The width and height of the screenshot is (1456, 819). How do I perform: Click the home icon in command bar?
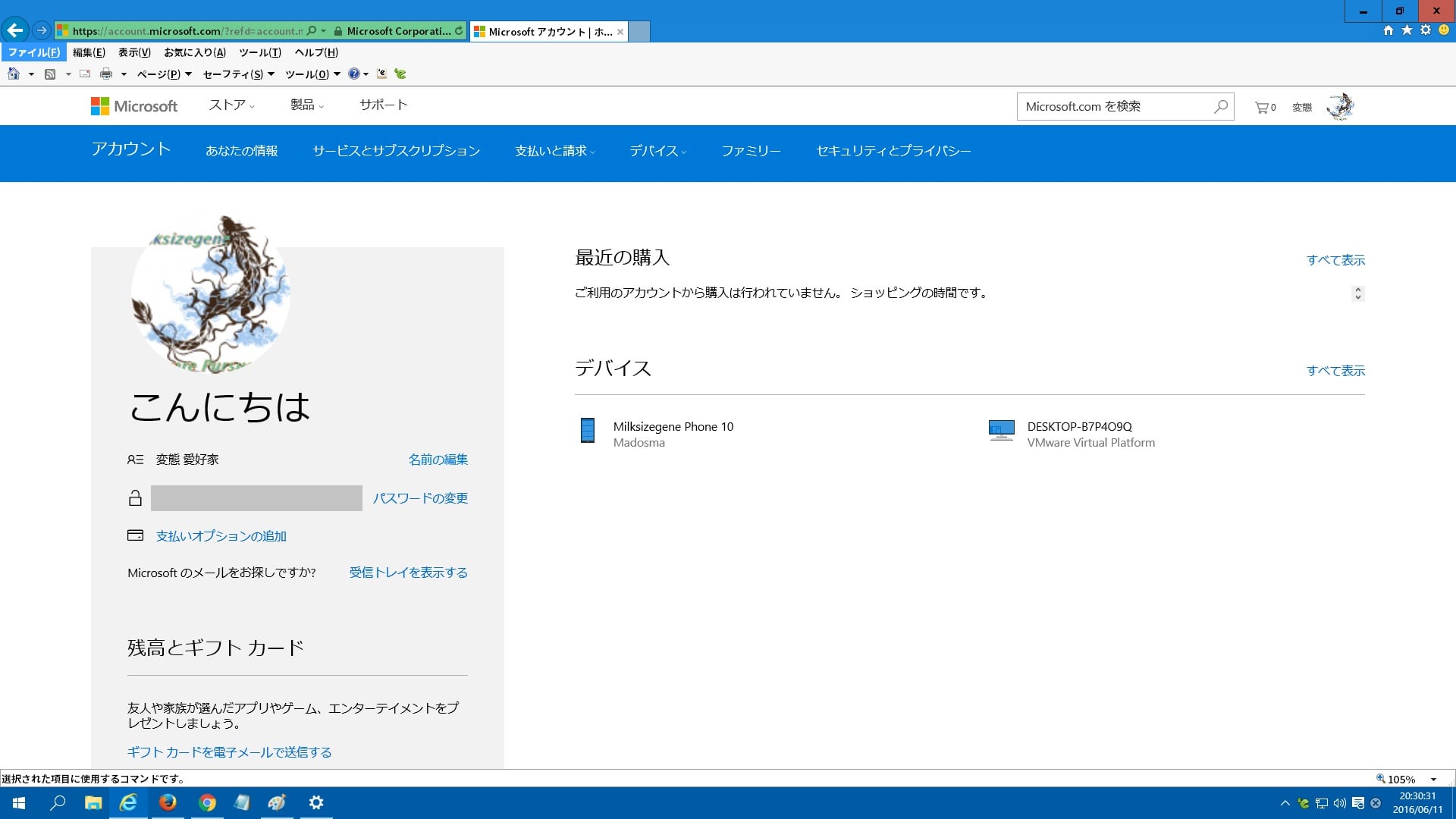[14, 74]
